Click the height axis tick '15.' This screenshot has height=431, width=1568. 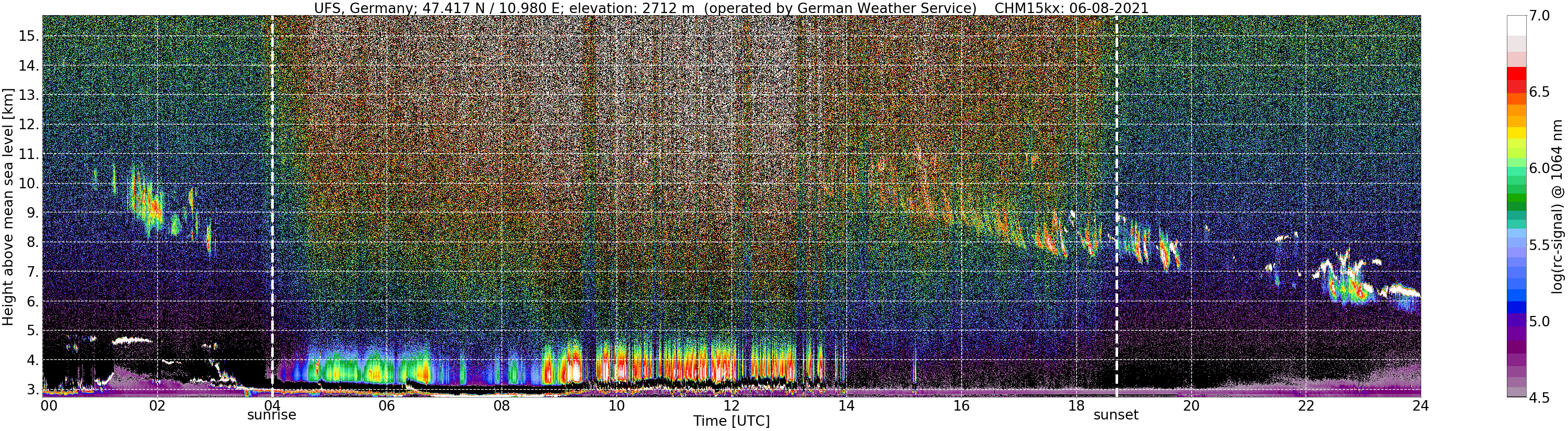pos(29,36)
